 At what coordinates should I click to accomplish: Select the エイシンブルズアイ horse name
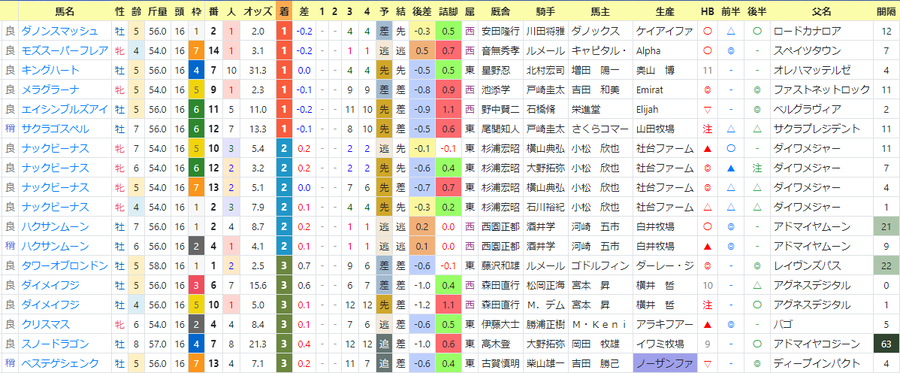tap(64, 109)
